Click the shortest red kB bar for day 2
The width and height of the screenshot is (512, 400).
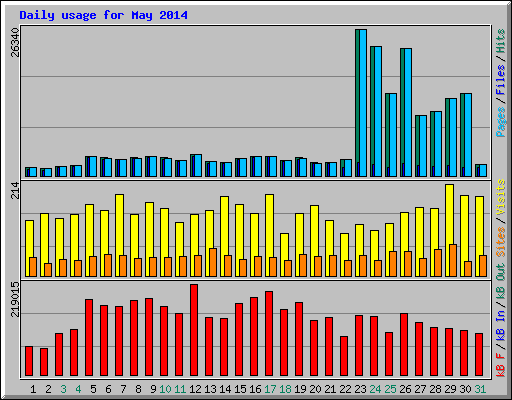pyautogui.click(x=44, y=362)
